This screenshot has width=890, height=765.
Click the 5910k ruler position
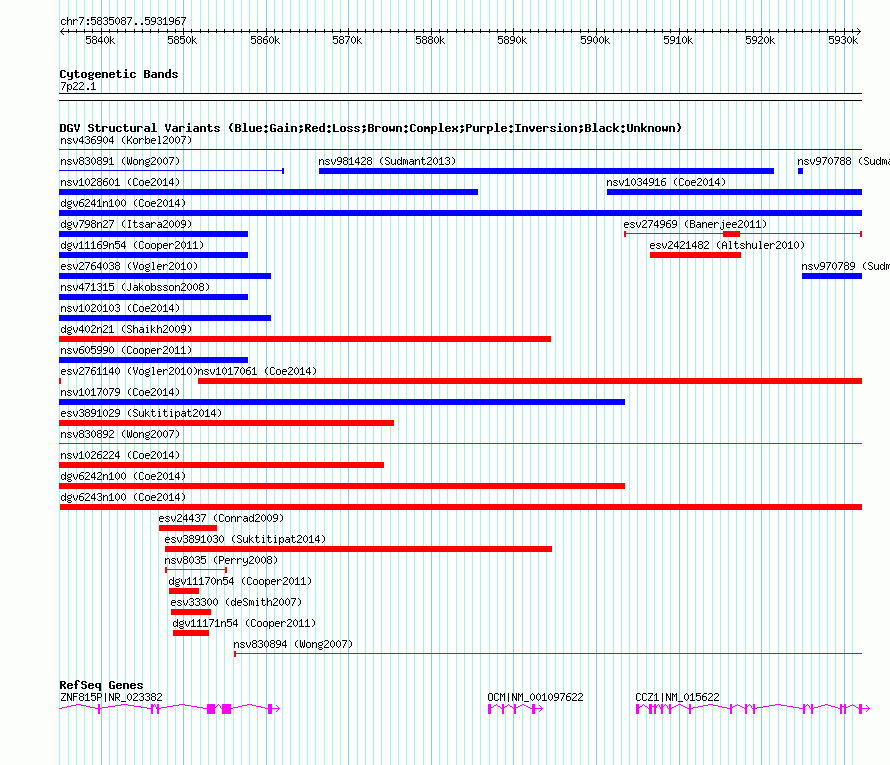click(678, 40)
